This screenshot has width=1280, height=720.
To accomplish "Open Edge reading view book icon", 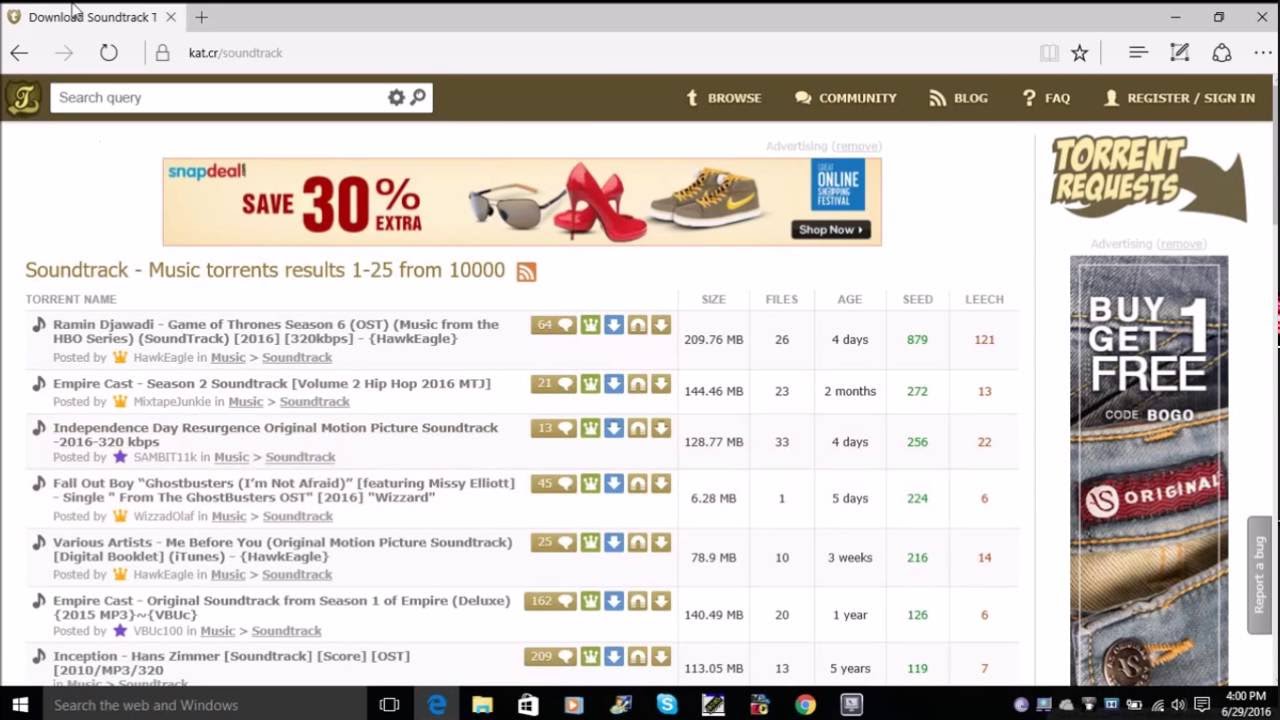I will tap(1049, 53).
